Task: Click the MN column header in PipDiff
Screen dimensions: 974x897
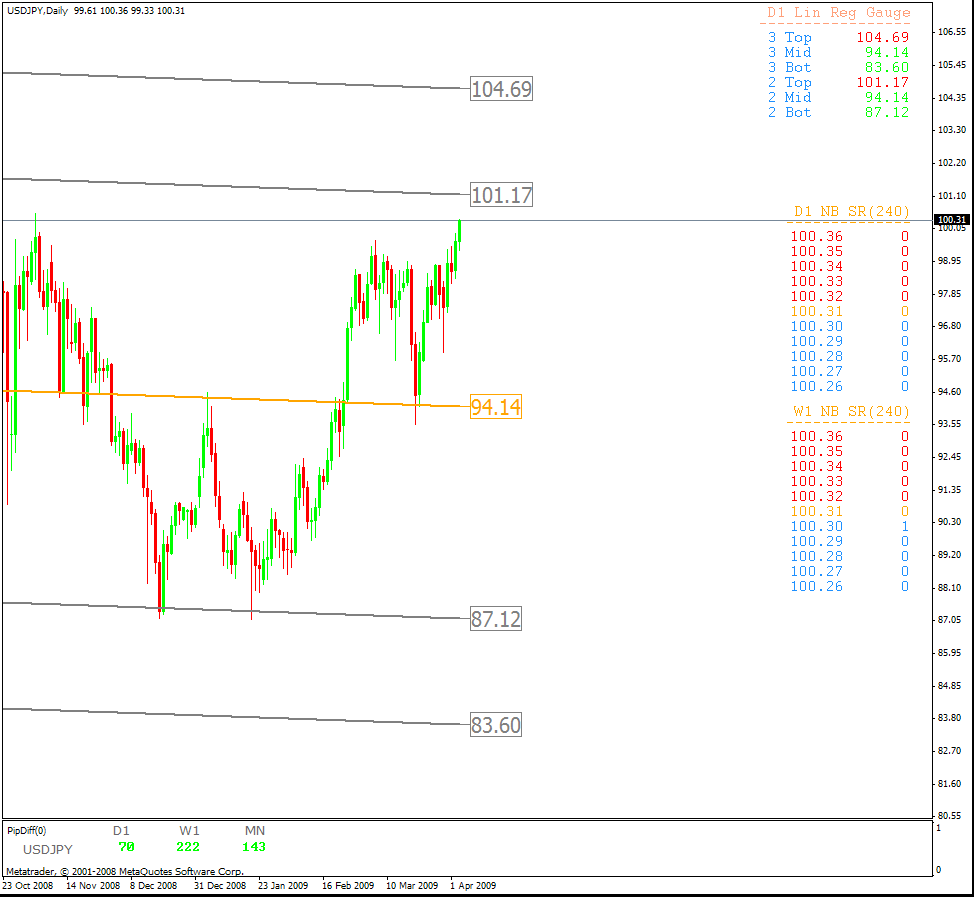Action: coord(255,831)
